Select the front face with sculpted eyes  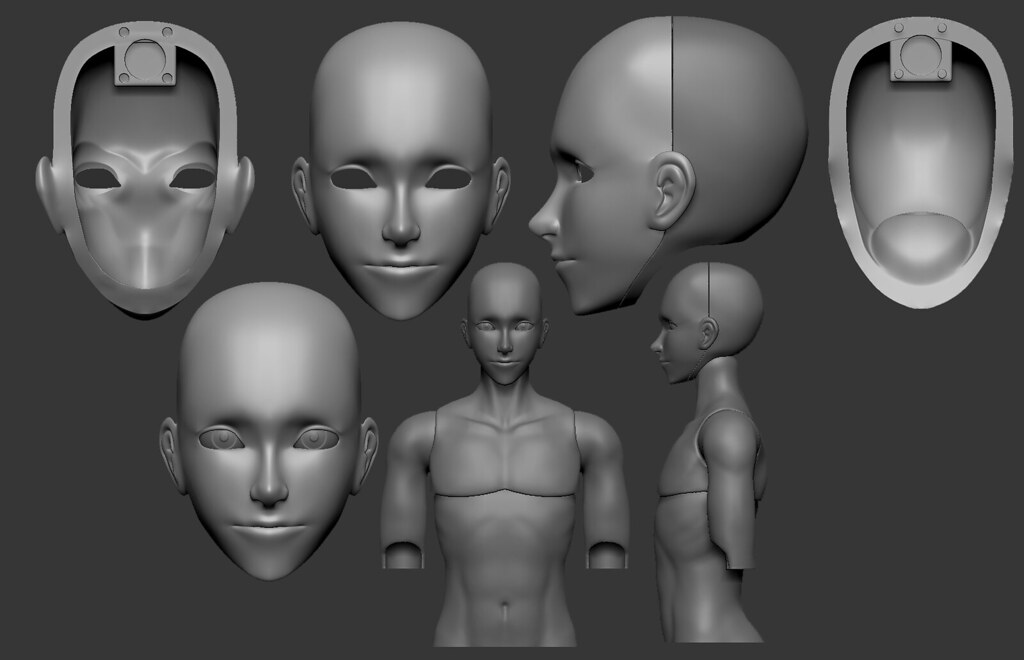tap(269, 431)
